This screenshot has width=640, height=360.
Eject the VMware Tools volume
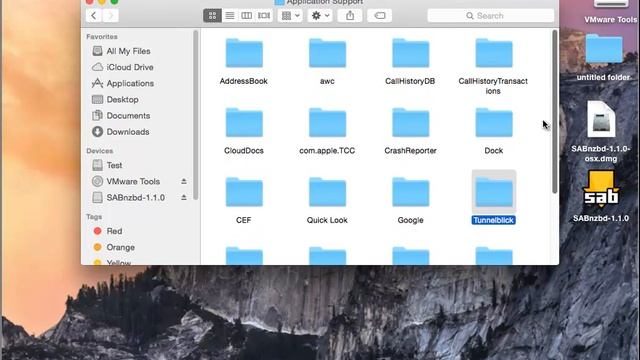point(184,181)
